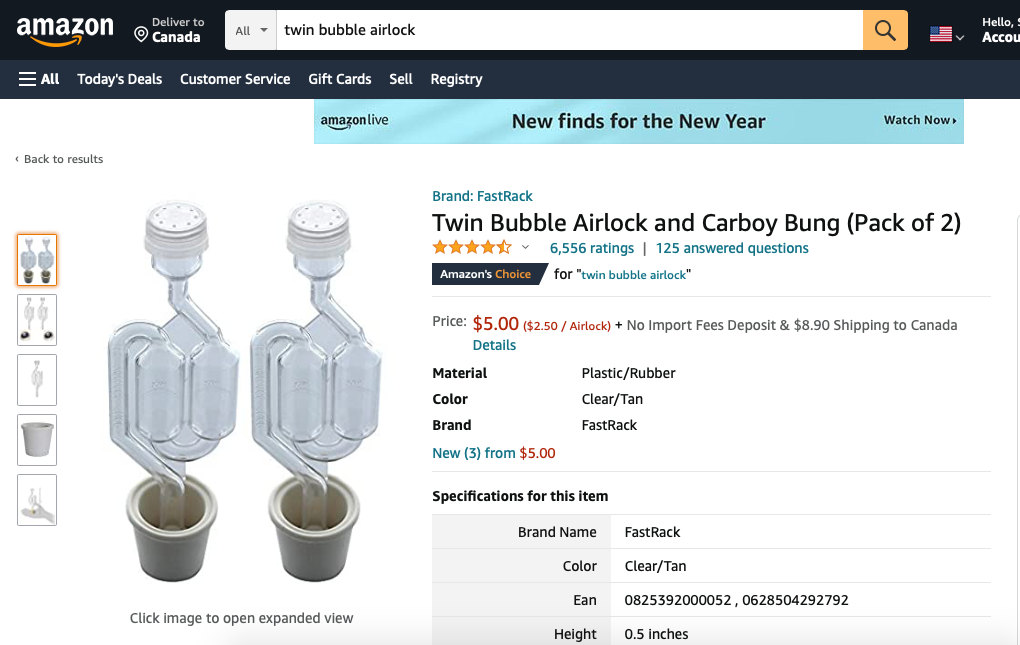Image resolution: width=1020 pixels, height=645 pixels.
Task: Go to the Registry page
Action: click(456, 79)
